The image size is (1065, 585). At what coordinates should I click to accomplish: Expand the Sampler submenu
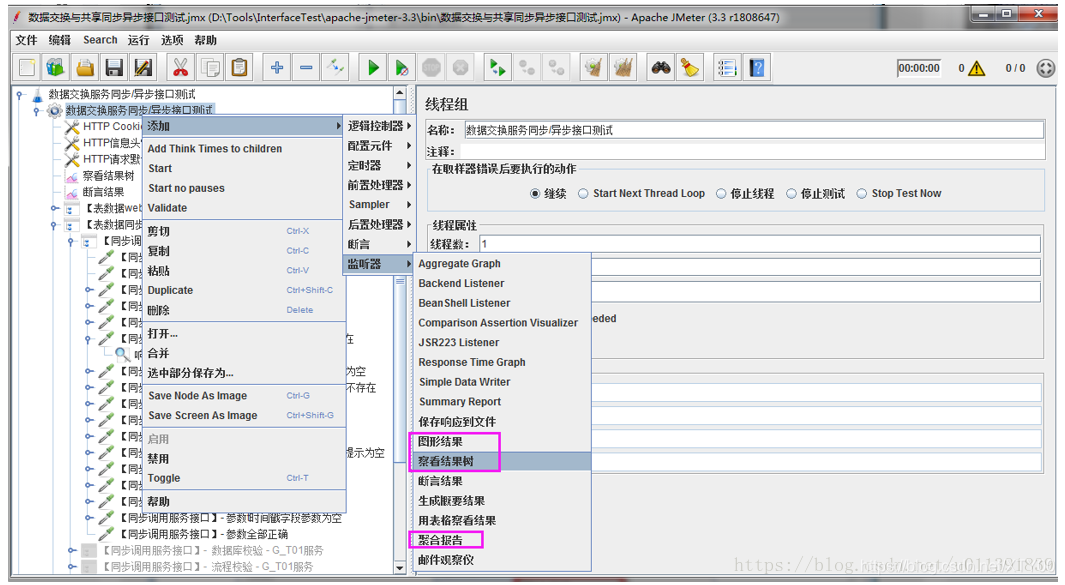point(379,205)
